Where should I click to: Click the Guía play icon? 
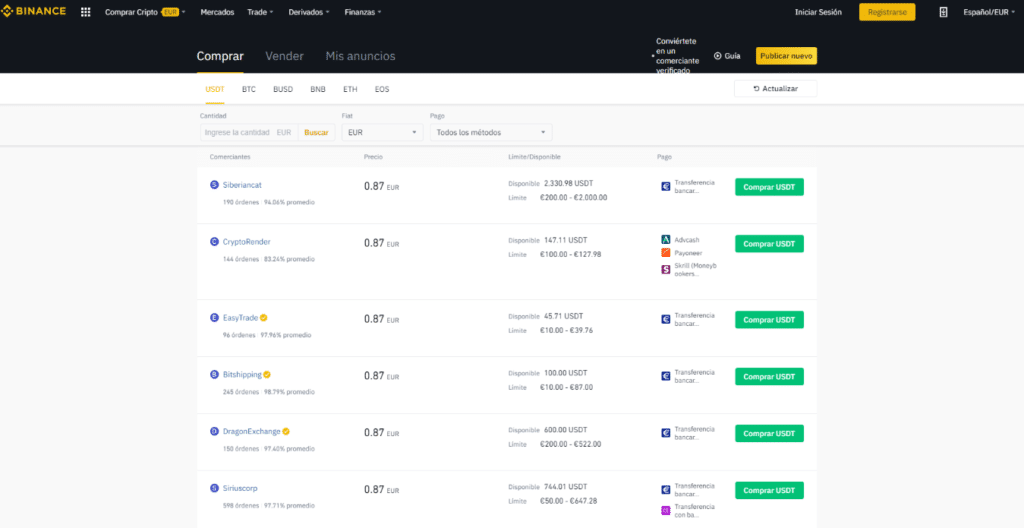pyautogui.click(x=718, y=56)
